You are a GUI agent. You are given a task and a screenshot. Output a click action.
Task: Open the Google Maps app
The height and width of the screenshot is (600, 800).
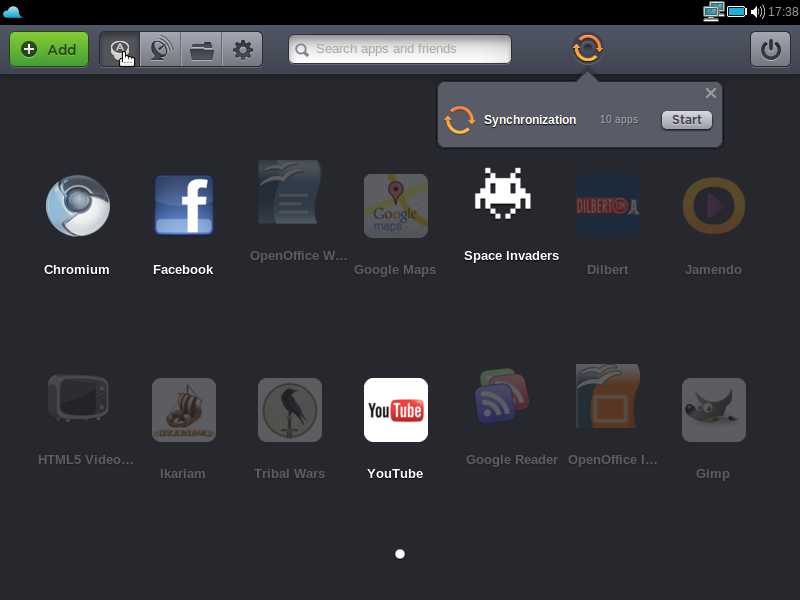pyautogui.click(x=395, y=207)
